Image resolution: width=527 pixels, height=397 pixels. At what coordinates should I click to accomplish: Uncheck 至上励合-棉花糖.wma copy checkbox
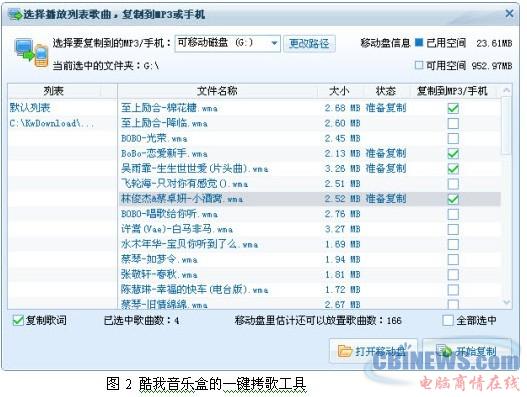(453, 108)
